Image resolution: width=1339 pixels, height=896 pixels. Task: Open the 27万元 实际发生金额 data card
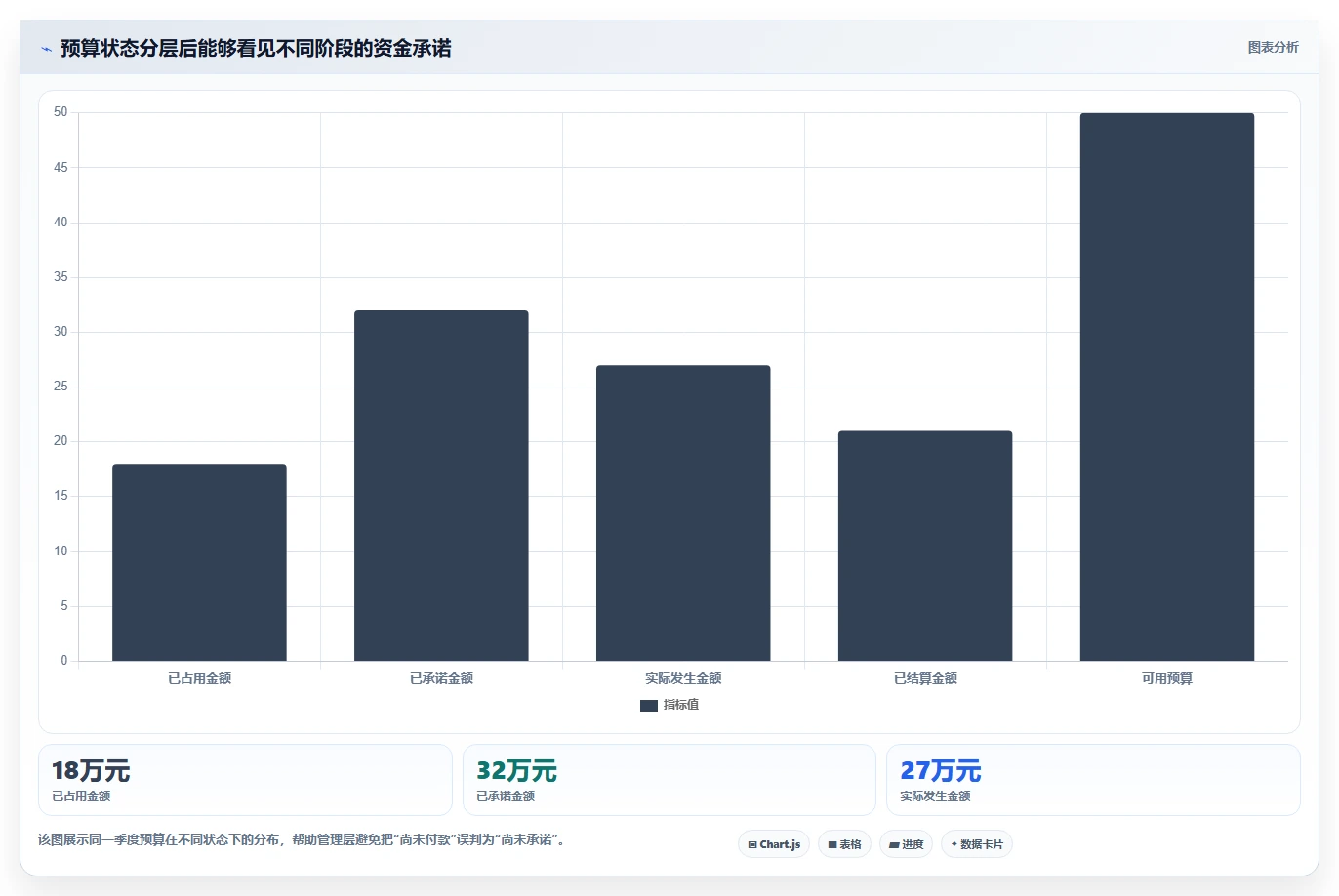tap(1093, 780)
